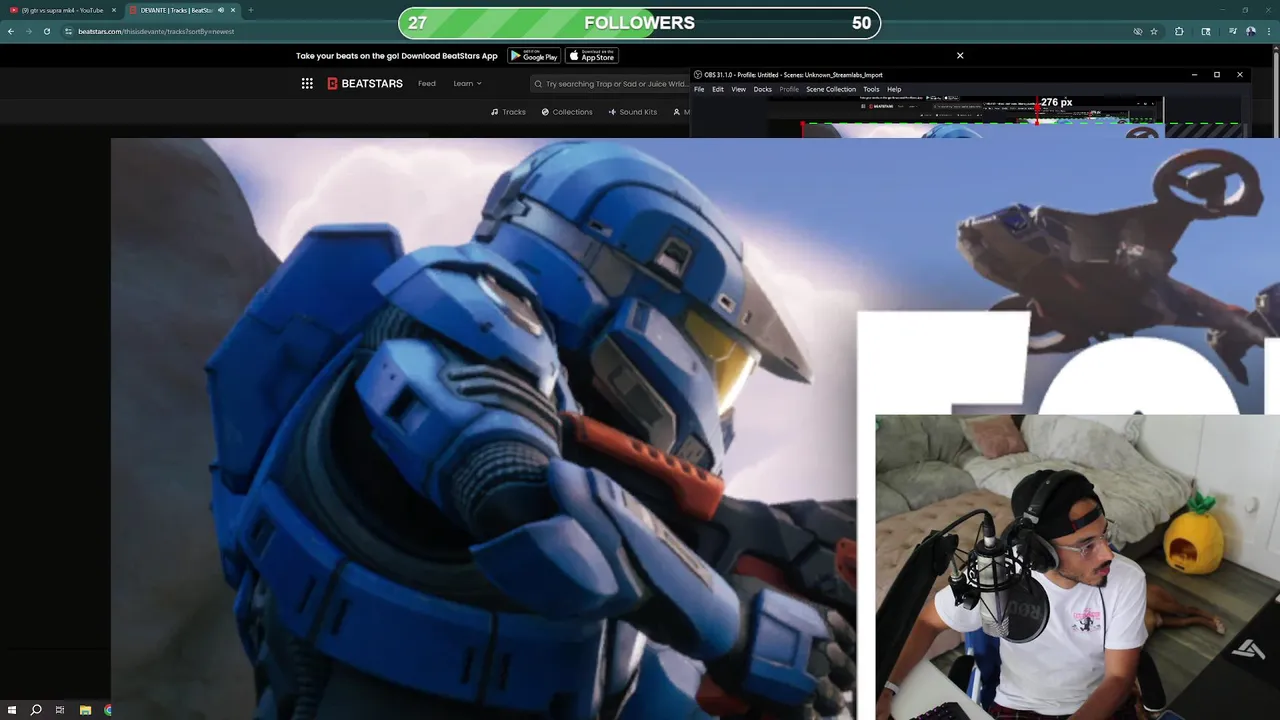The width and height of the screenshot is (1280, 720).
Task: Open the Windows Start menu
Action: [12, 710]
